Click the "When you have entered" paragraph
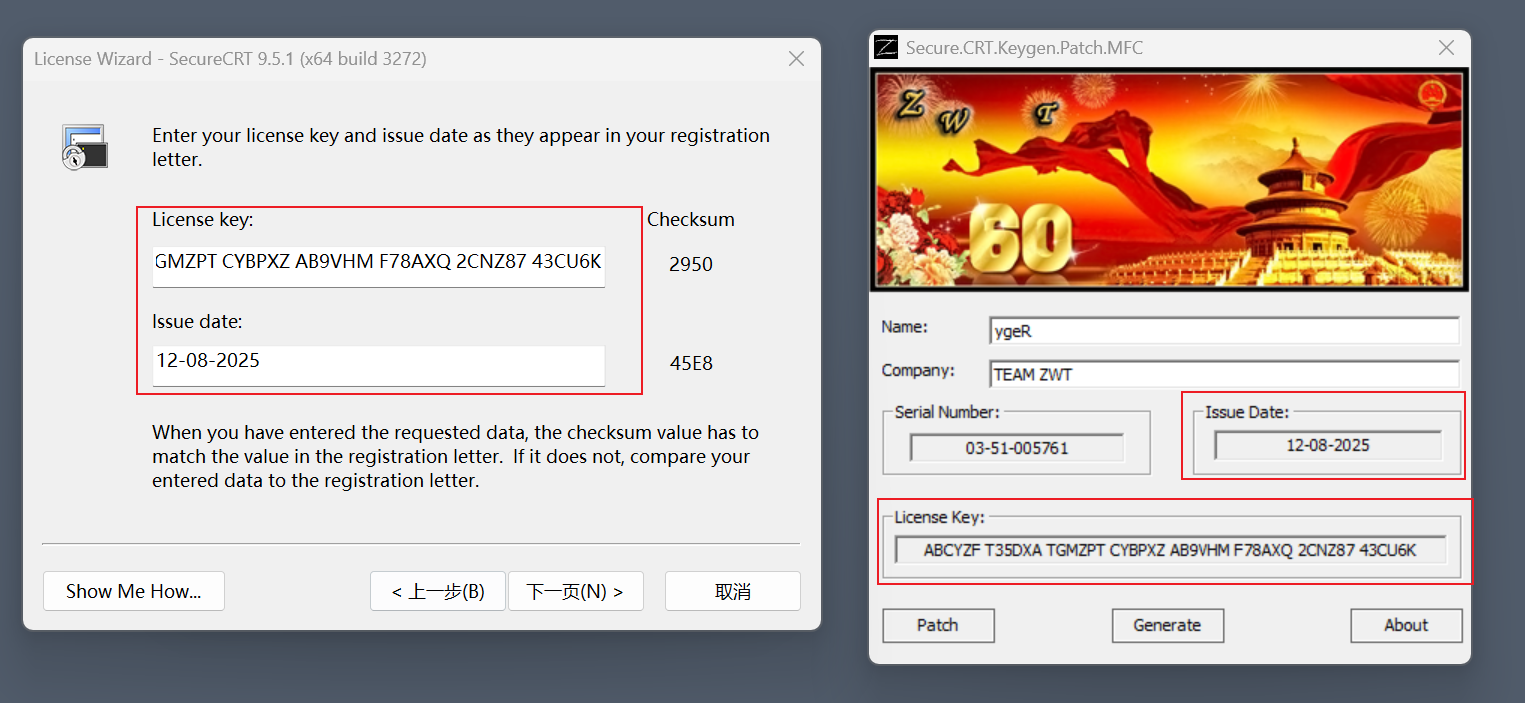The width and height of the screenshot is (1525, 703). tap(455, 456)
